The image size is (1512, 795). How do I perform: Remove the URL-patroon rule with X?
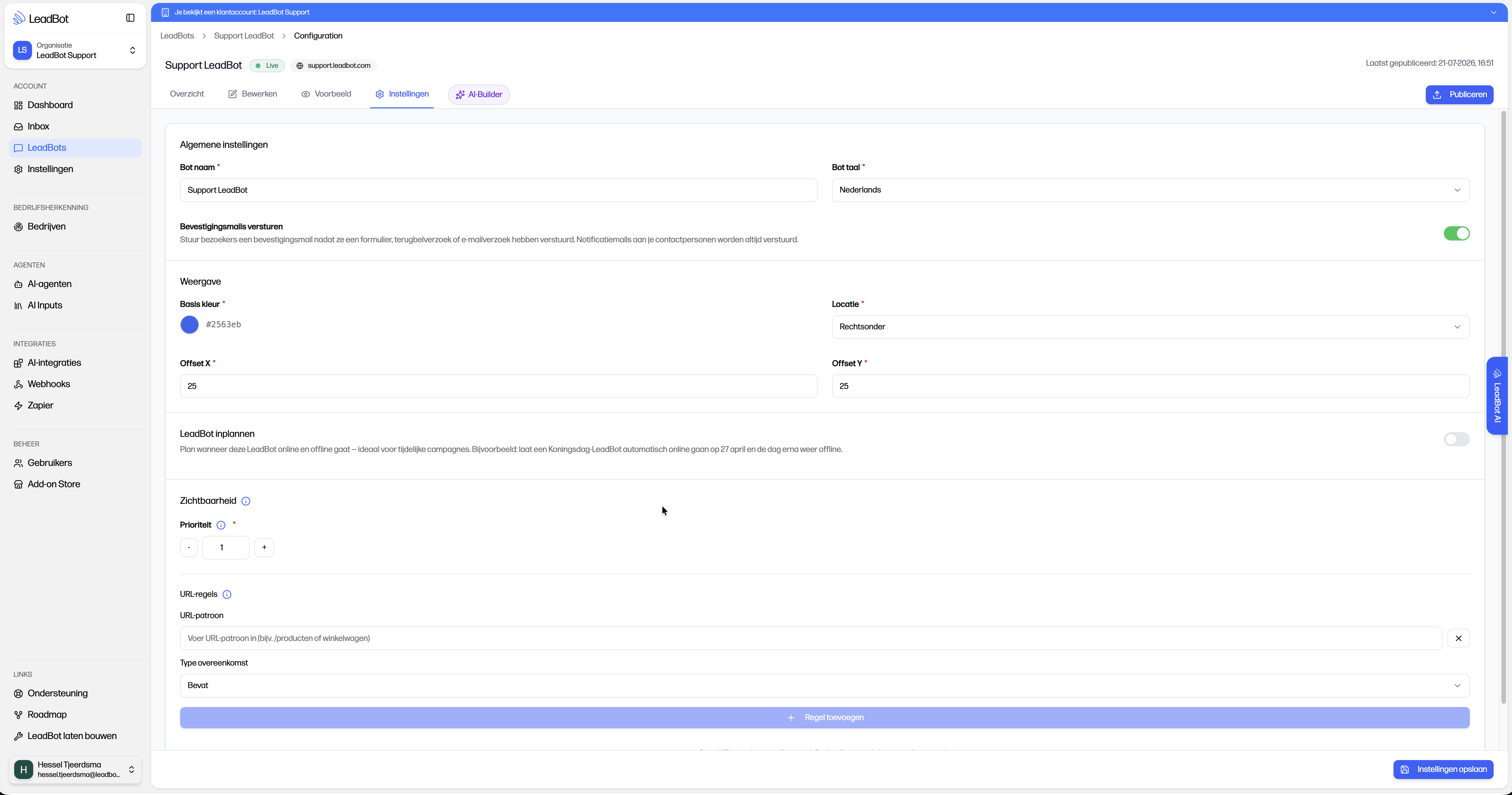(x=1458, y=638)
